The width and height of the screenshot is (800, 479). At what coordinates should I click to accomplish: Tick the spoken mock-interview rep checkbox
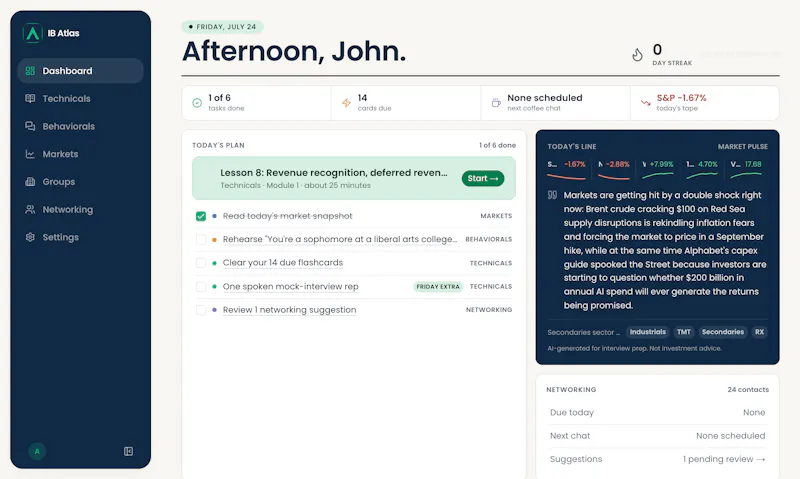coord(201,287)
